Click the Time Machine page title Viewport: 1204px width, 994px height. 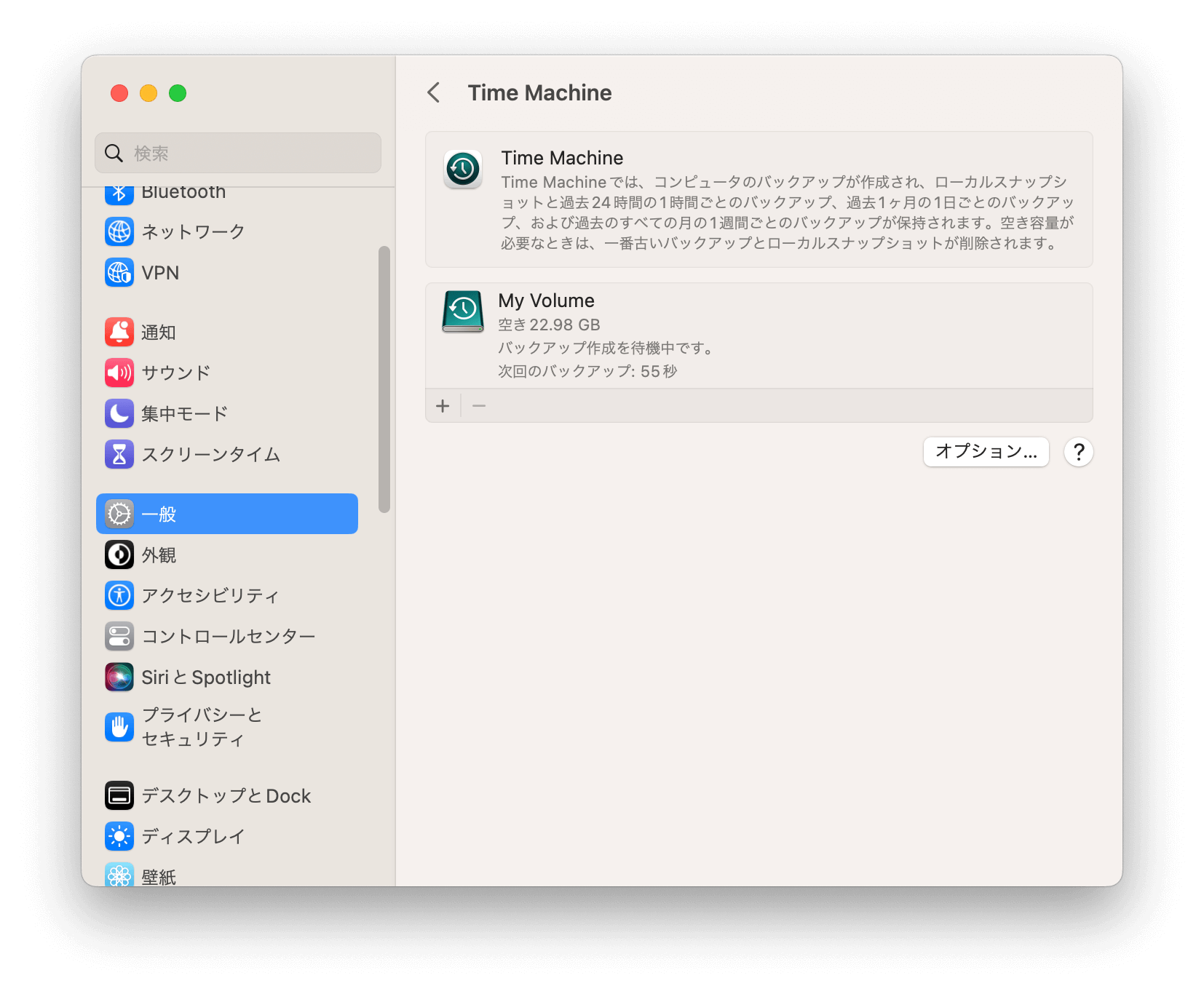539,92
